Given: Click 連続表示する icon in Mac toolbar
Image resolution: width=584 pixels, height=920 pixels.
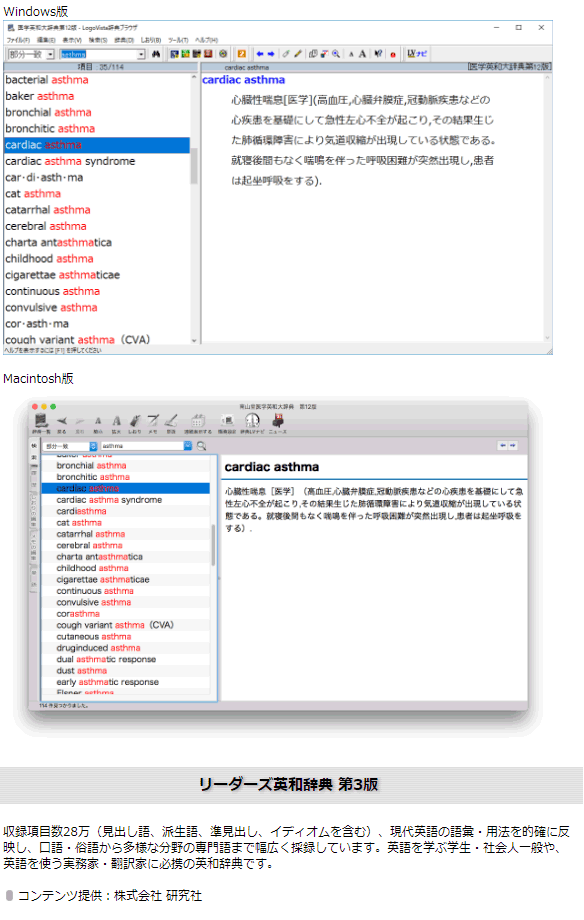Looking at the screenshot, I should [x=198, y=423].
